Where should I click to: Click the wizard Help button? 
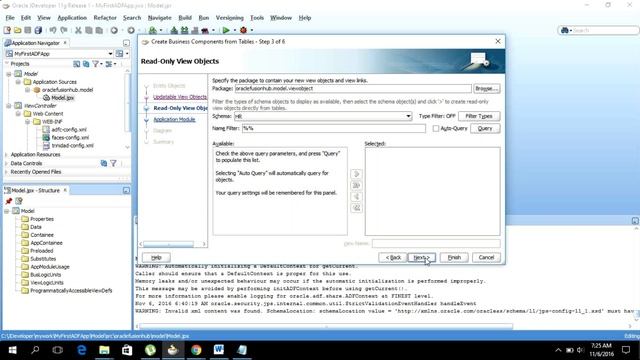(156, 258)
